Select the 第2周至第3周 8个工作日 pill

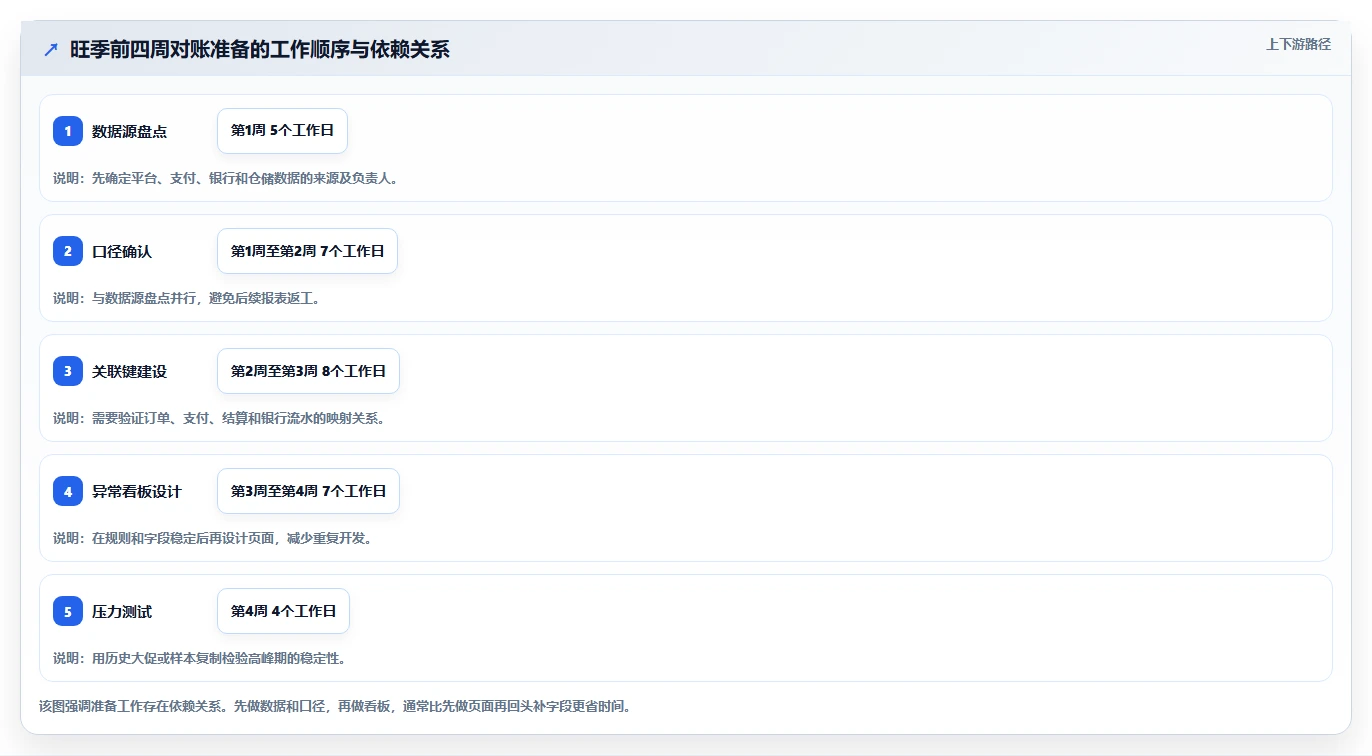pos(308,371)
